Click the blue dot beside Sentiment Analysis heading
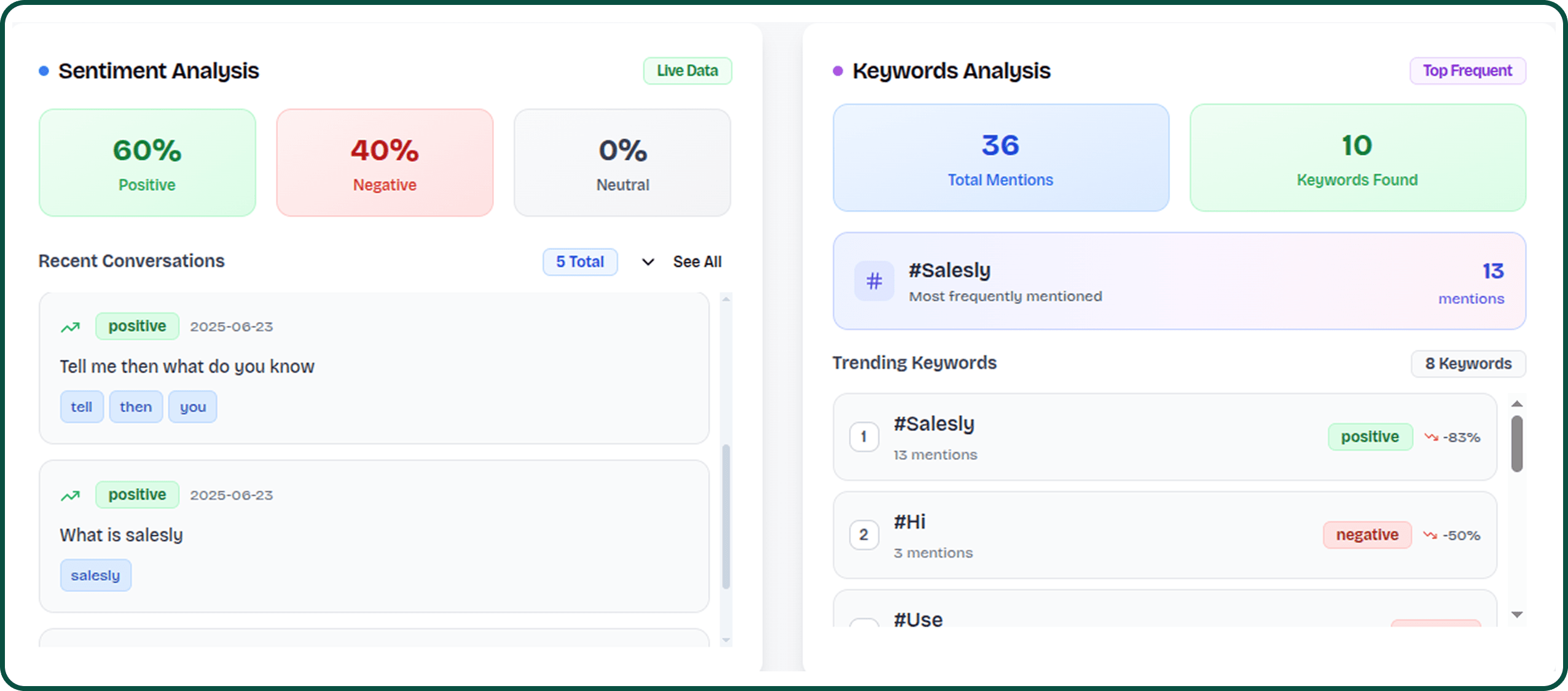This screenshot has width=1568, height=691. coord(43,71)
